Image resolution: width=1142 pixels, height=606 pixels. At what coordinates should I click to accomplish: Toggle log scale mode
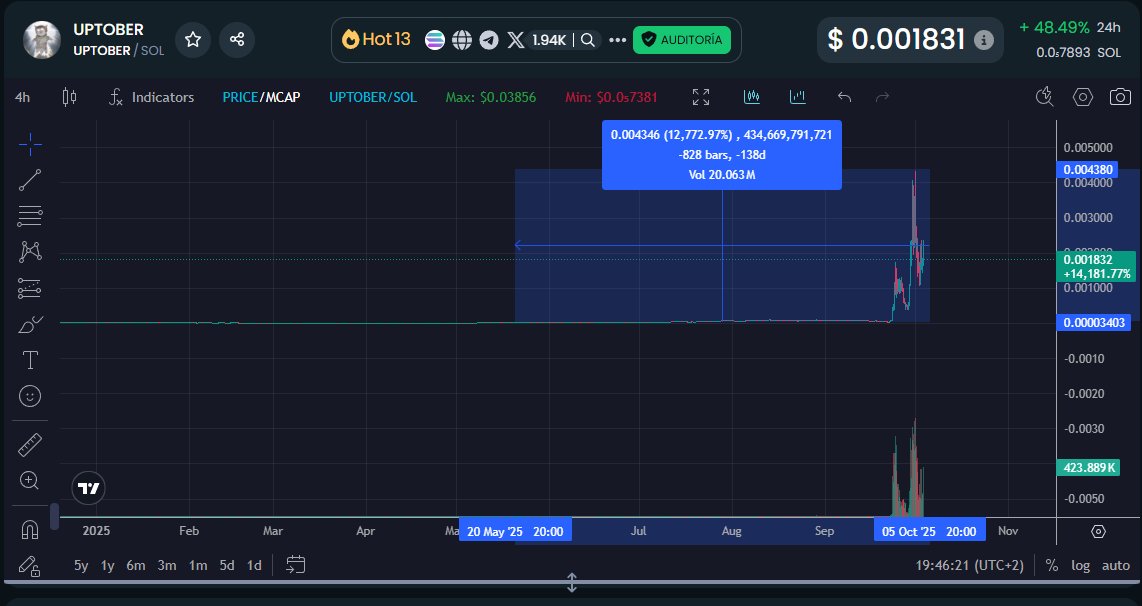click(x=1081, y=565)
